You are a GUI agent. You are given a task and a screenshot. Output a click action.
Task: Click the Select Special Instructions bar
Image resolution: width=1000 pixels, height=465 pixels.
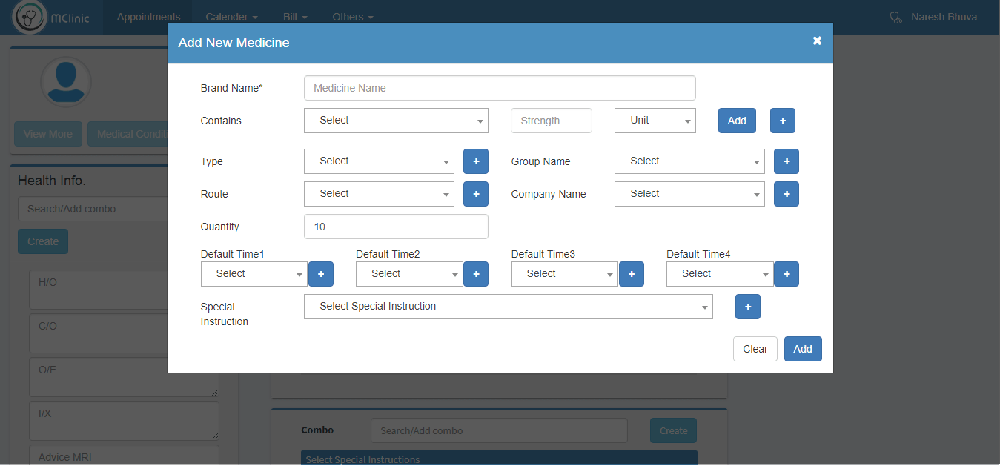[x=499, y=458]
